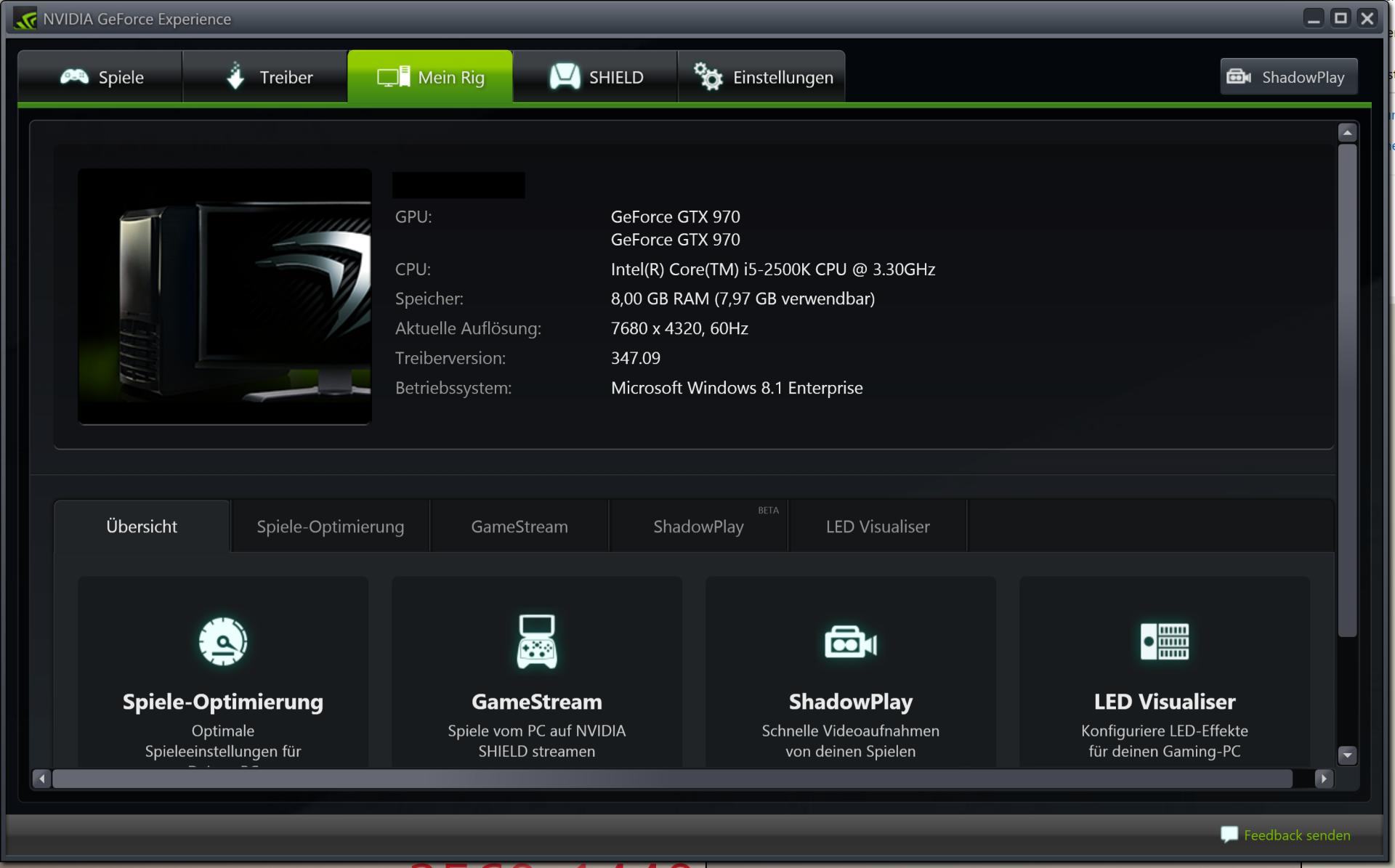Click Microsoft Windows 8.1 Enterprise text

(x=737, y=388)
